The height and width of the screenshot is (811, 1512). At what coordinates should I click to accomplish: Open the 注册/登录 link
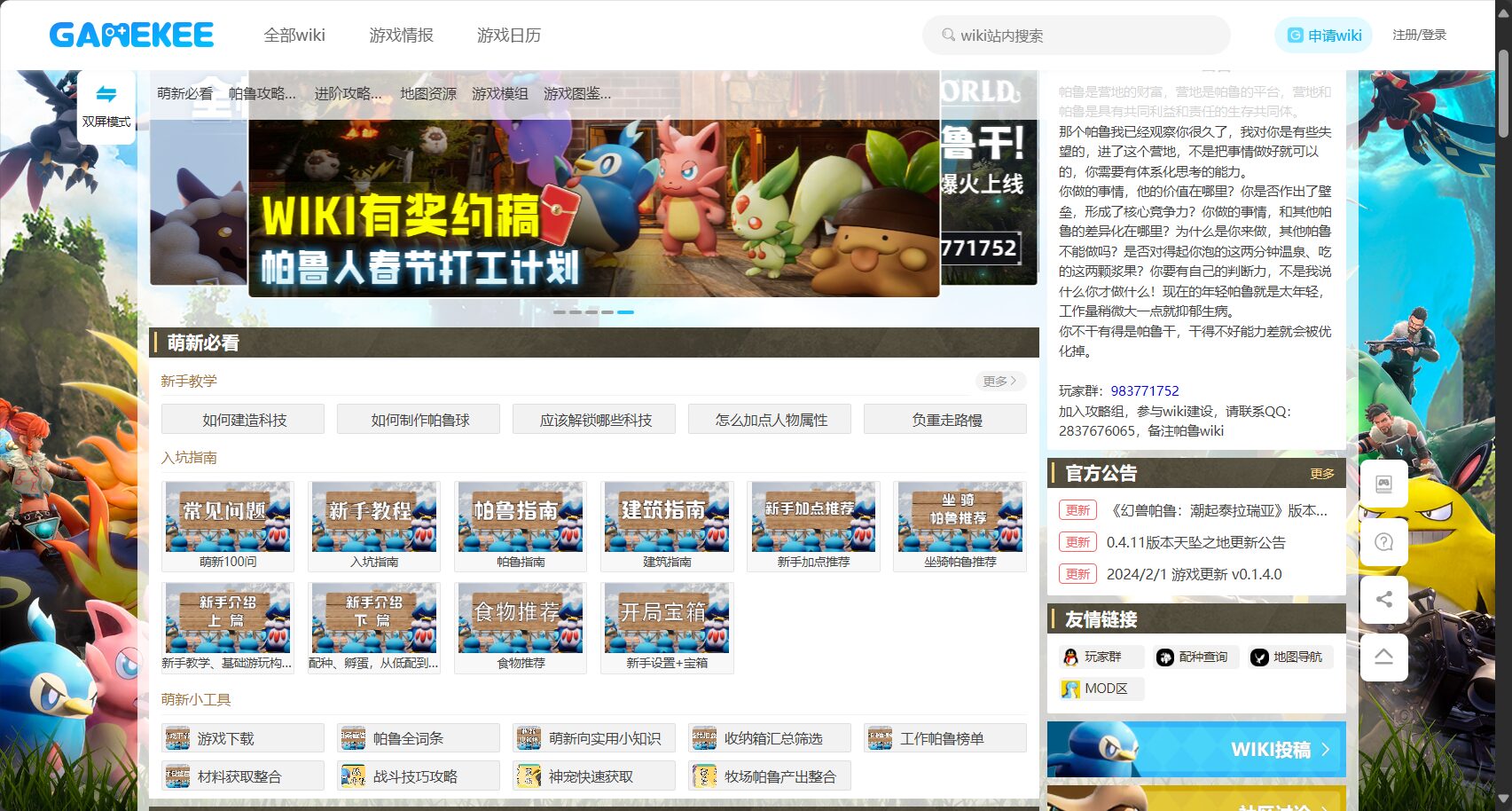point(1419,35)
